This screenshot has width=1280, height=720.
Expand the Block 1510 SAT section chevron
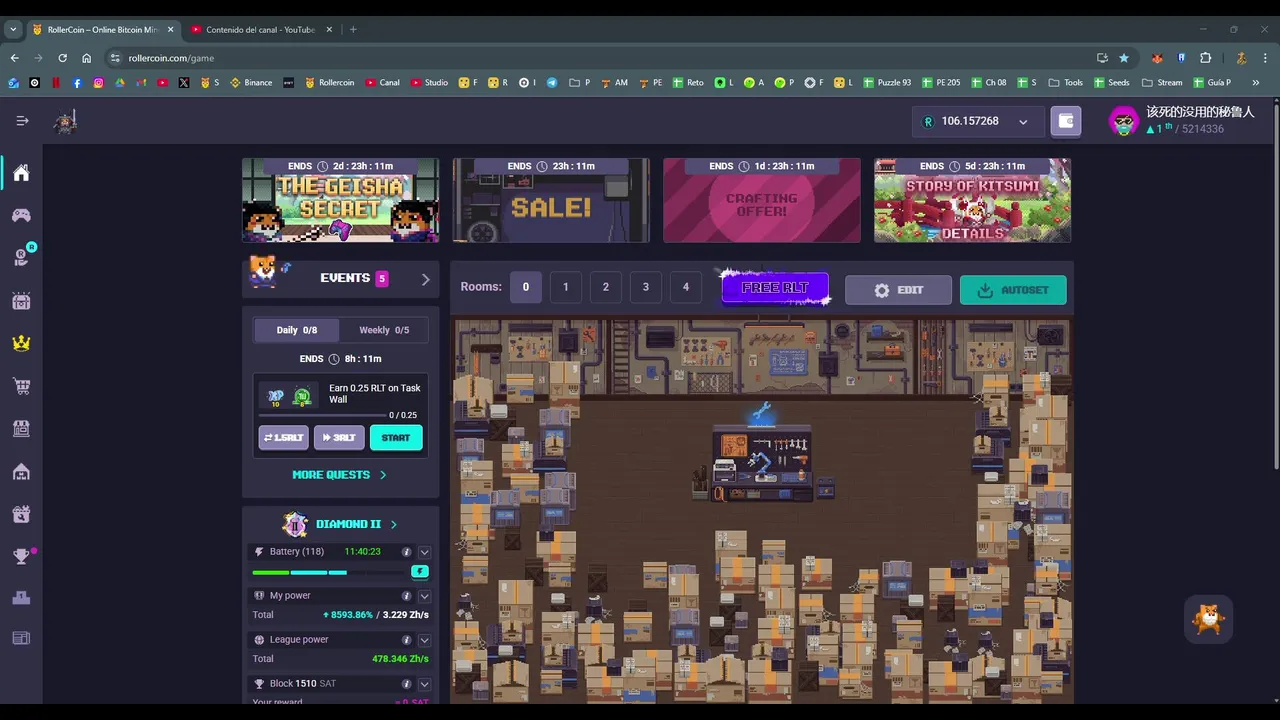pyautogui.click(x=425, y=684)
